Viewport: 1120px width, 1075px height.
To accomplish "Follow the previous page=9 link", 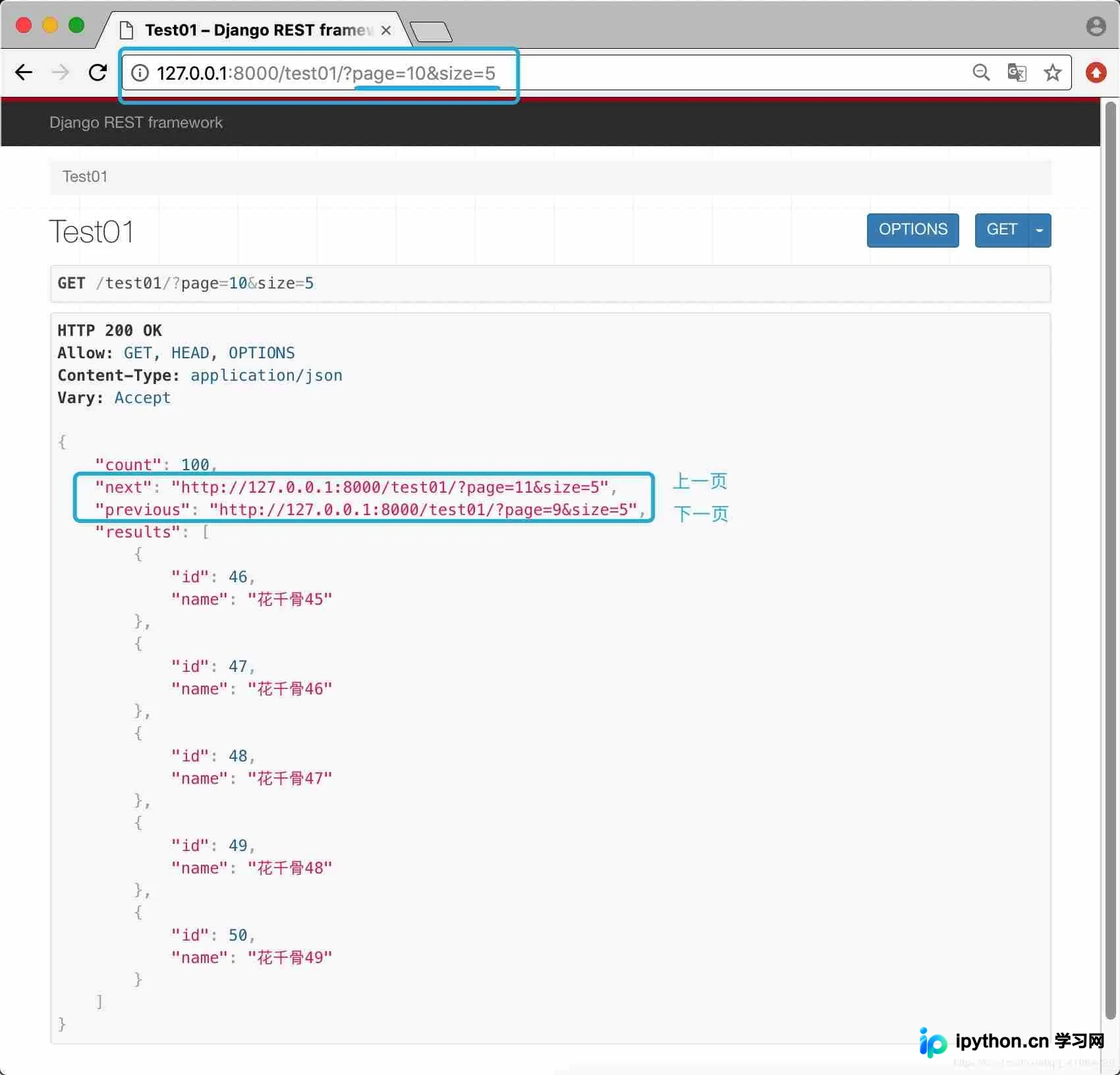I will coord(423,510).
